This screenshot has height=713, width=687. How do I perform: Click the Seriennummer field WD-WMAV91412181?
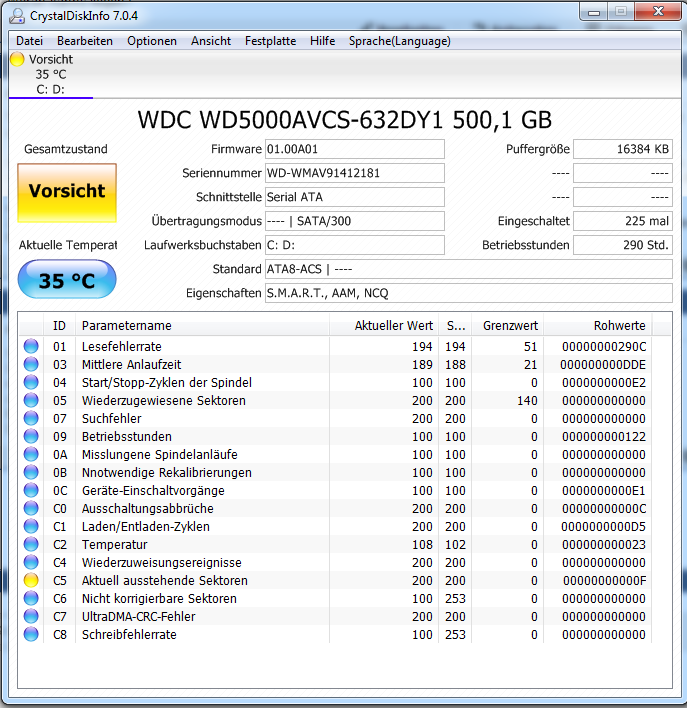[355, 173]
